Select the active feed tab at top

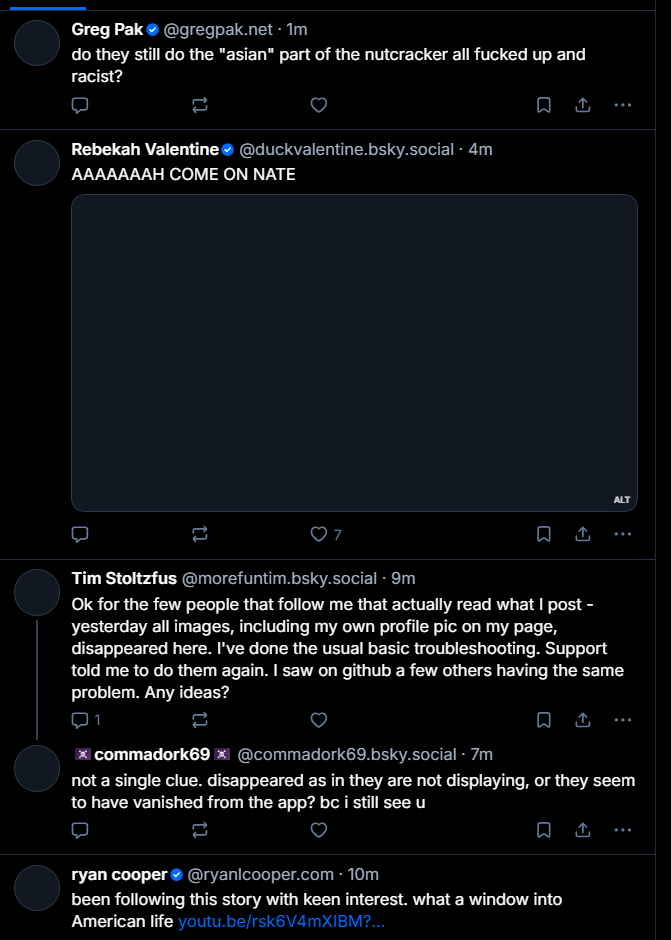click(x=48, y=5)
